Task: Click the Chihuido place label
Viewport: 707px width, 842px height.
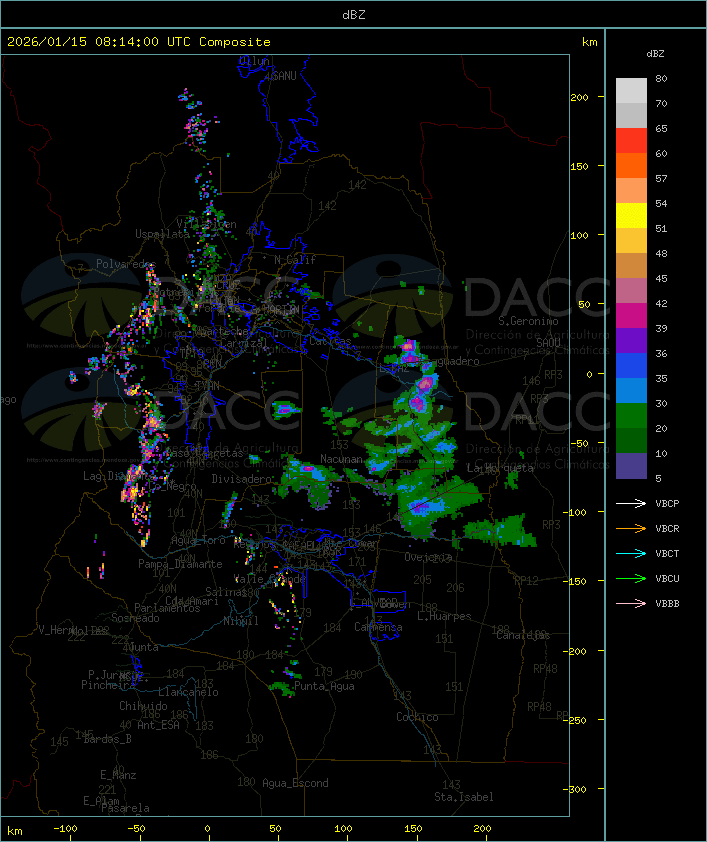Action: 143,706
